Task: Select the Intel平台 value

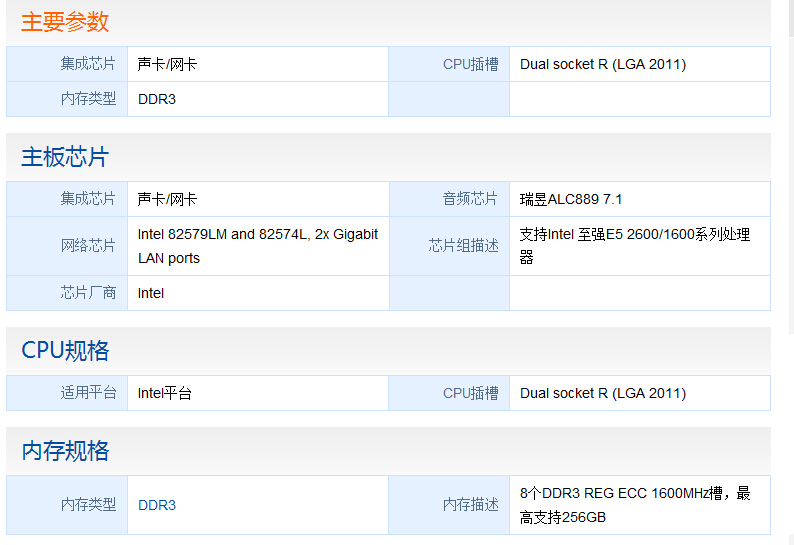Action: click(165, 393)
